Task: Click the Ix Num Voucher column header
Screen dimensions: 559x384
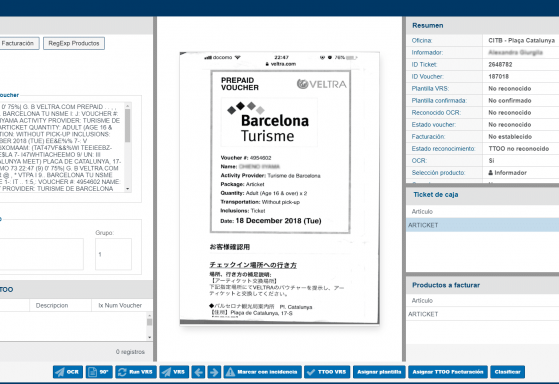Action: click(x=120, y=305)
